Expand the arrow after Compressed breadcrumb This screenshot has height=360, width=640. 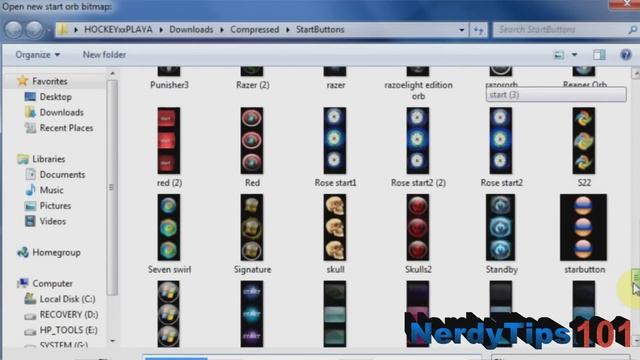click(287, 30)
